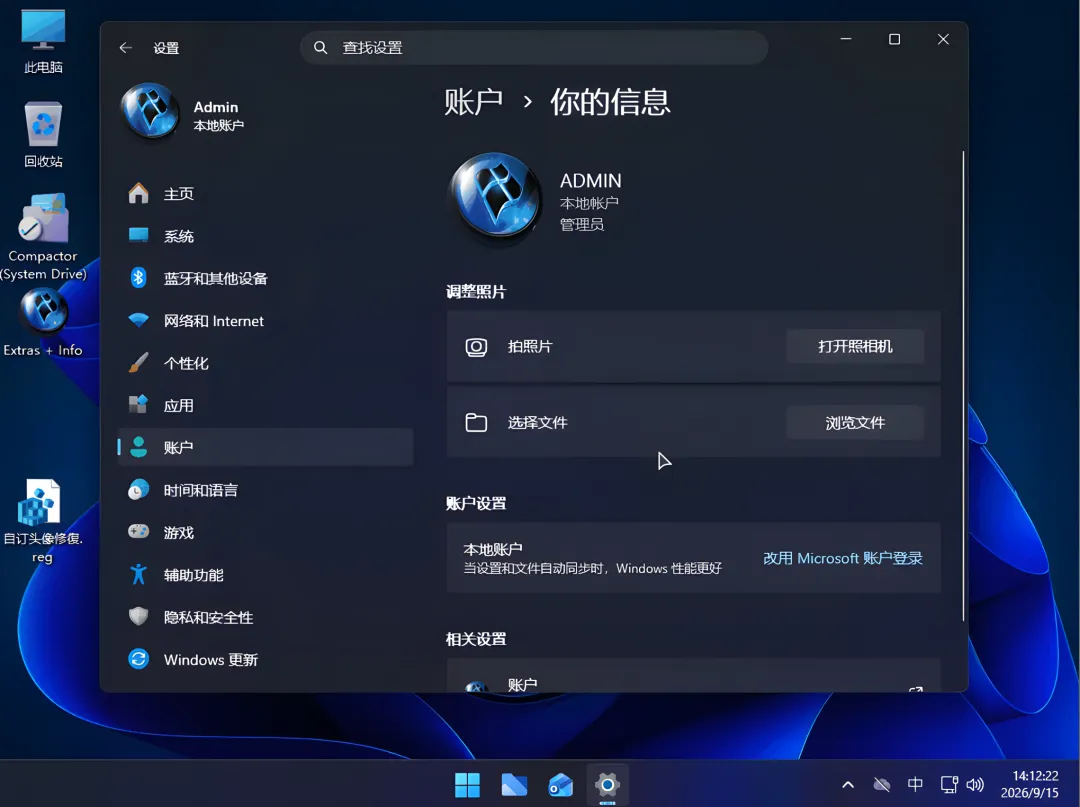1080x807 pixels.
Task: Click the 个性化 paintbrush icon
Action: pyautogui.click(x=138, y=363)
